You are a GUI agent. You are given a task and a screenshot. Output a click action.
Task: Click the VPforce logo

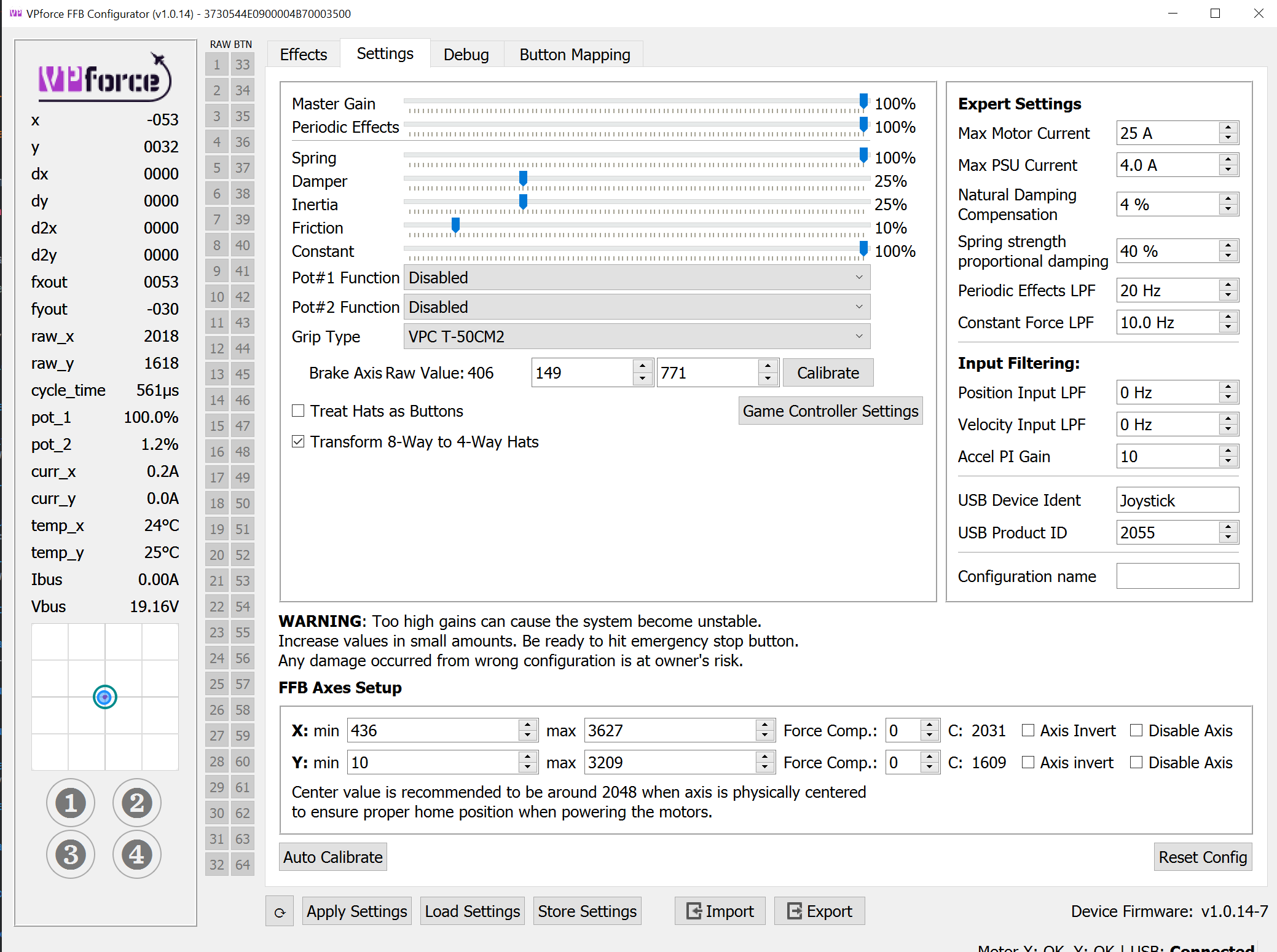pos(104,79)
